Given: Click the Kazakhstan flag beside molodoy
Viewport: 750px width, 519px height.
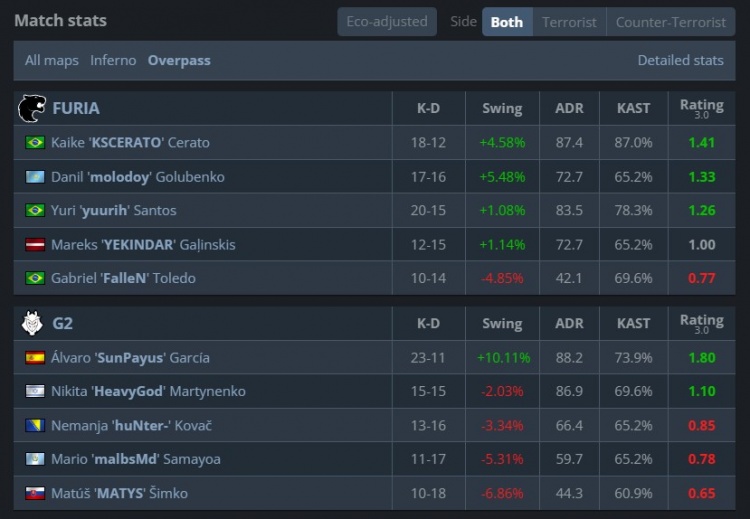Looking at the screenshot, I should coord(35,177).
